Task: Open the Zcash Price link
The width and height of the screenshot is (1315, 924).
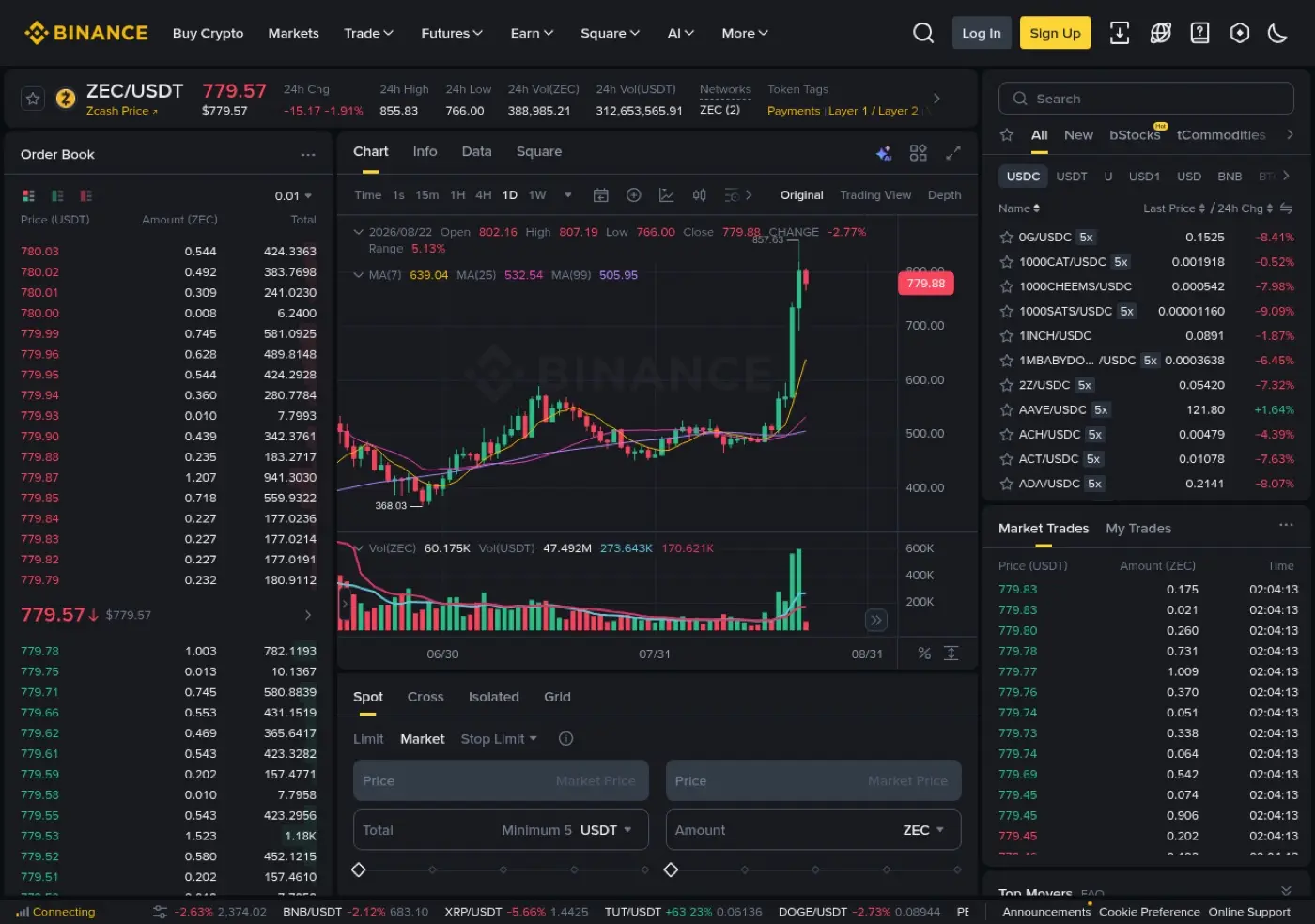Action: (122, 111)
